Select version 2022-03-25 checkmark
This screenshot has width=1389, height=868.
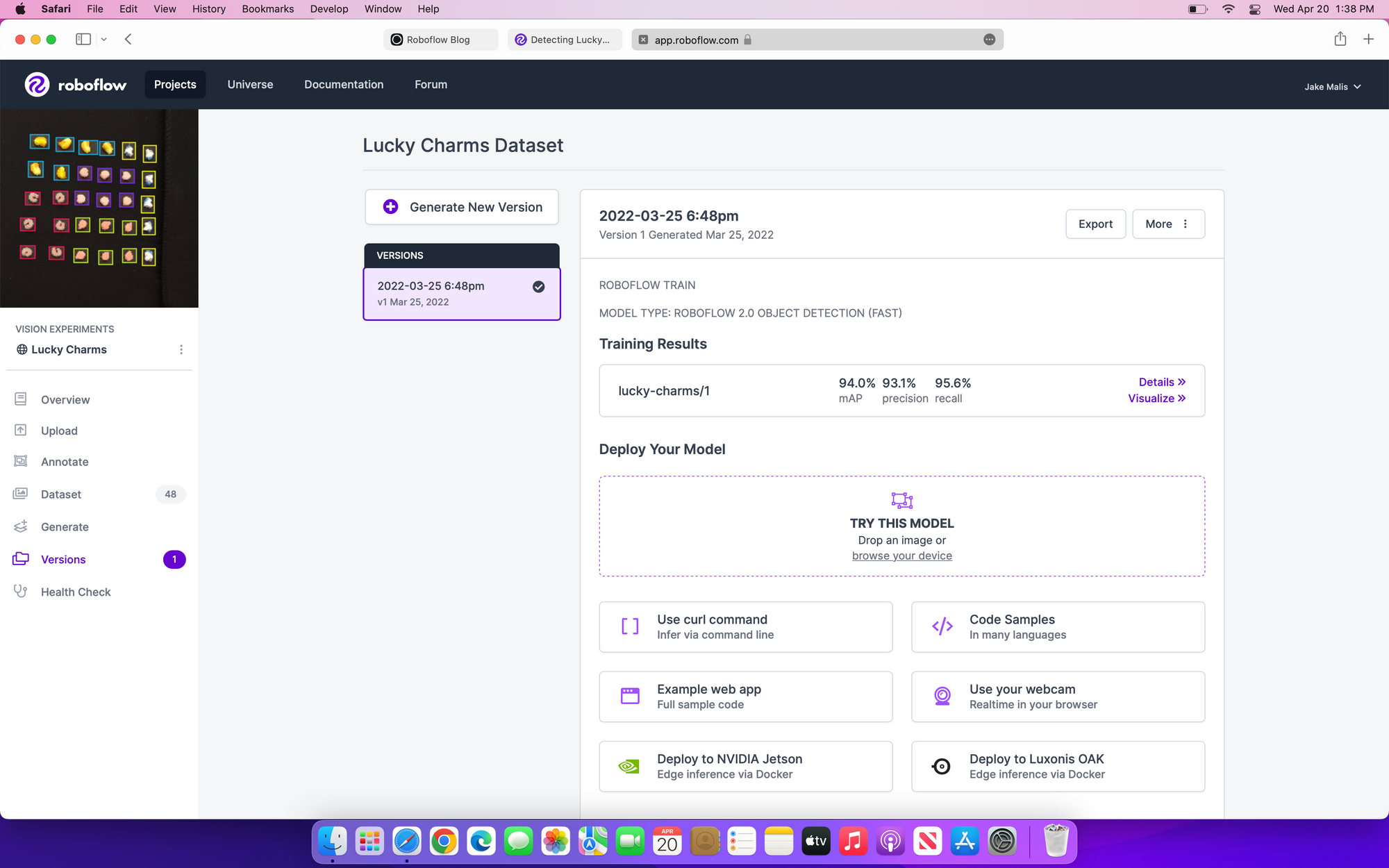click(538, 287)
